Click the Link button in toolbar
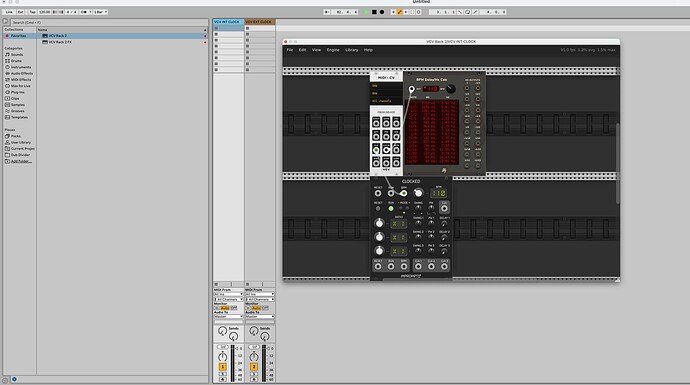The image size is (690, 385). tap(9, 12)
